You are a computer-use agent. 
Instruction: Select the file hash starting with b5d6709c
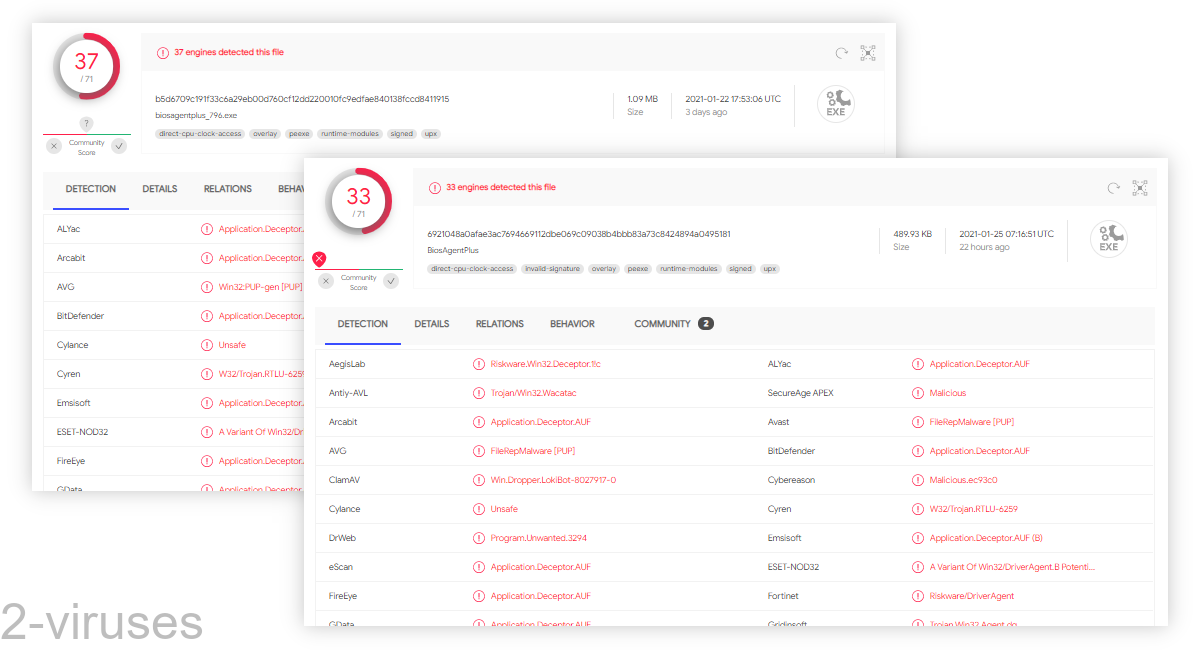click(302, 99)
